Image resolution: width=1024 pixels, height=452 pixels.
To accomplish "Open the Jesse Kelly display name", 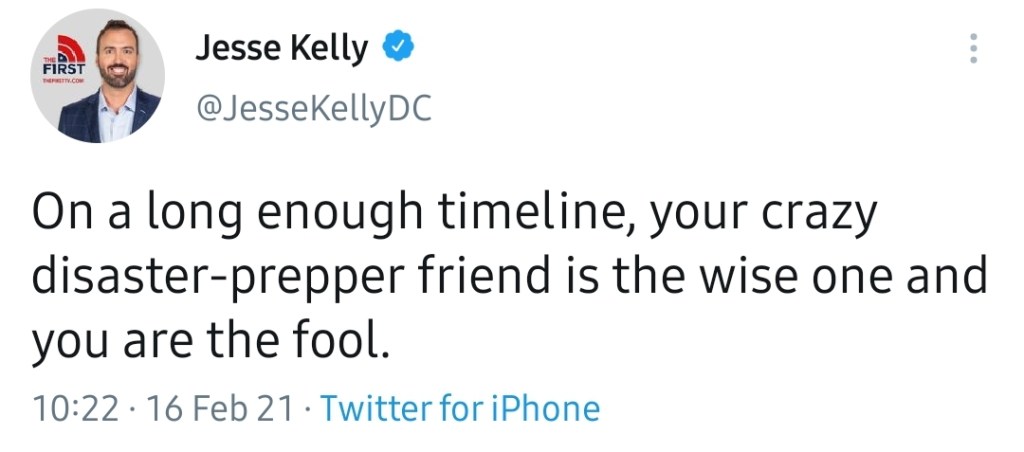I will click(281, 47).
